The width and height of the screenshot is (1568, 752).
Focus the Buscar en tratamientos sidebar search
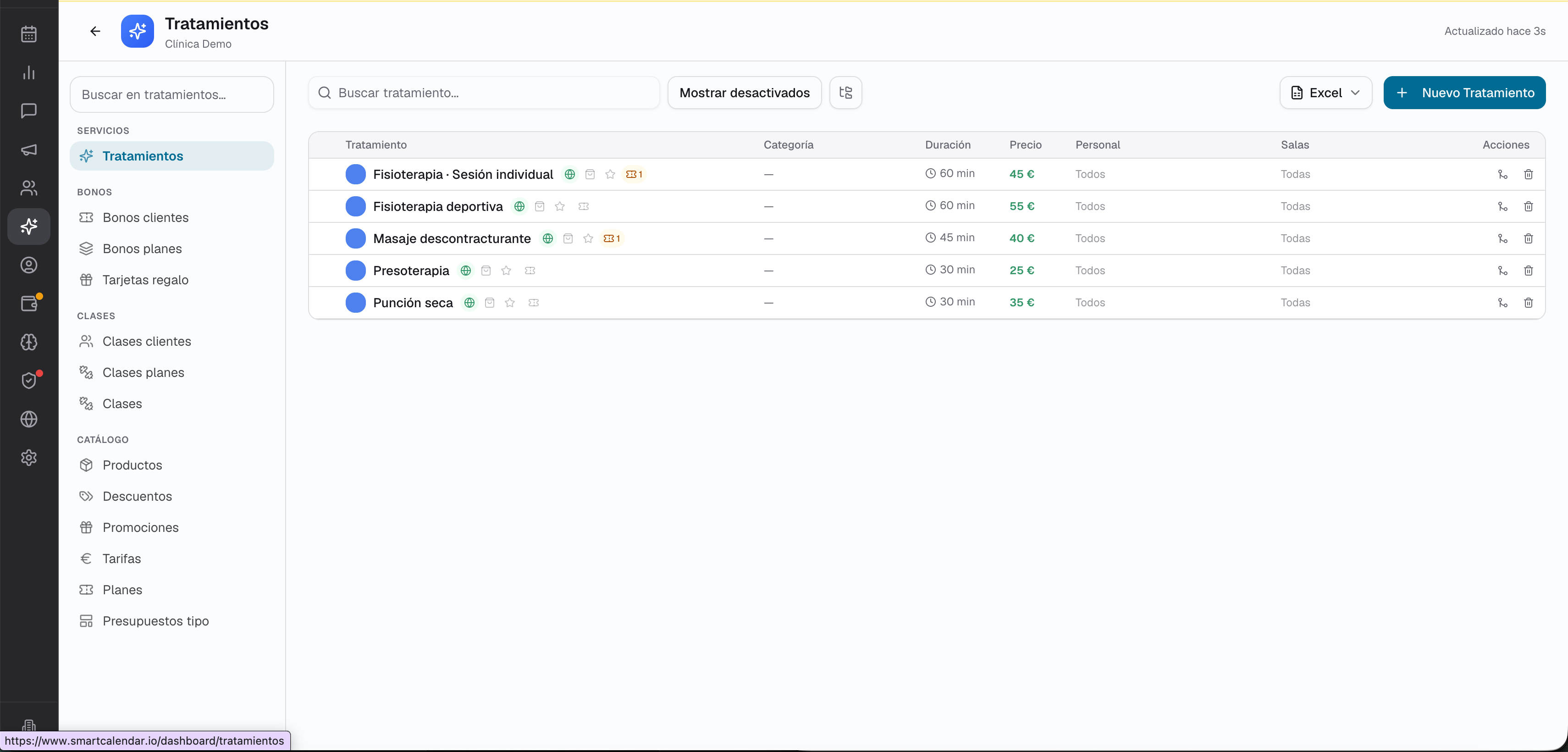pyautogui.click(x=171, y=94)
